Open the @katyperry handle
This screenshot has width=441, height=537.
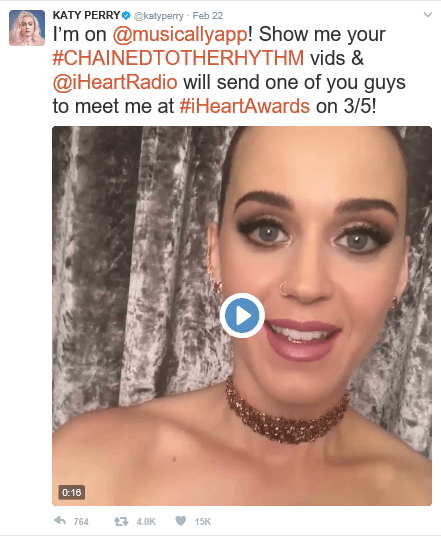159,16
